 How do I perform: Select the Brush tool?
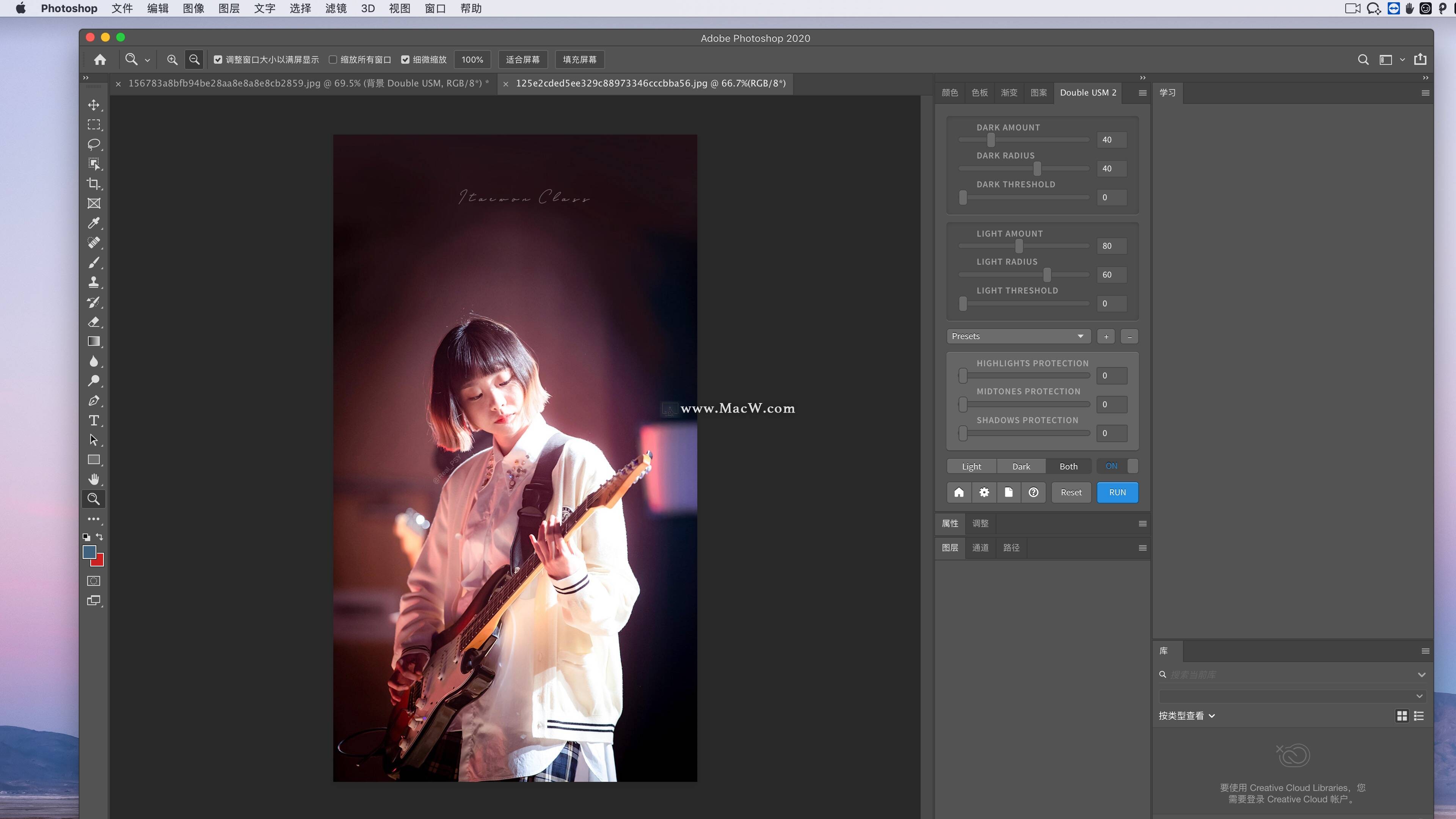click(x=94, y=263)
